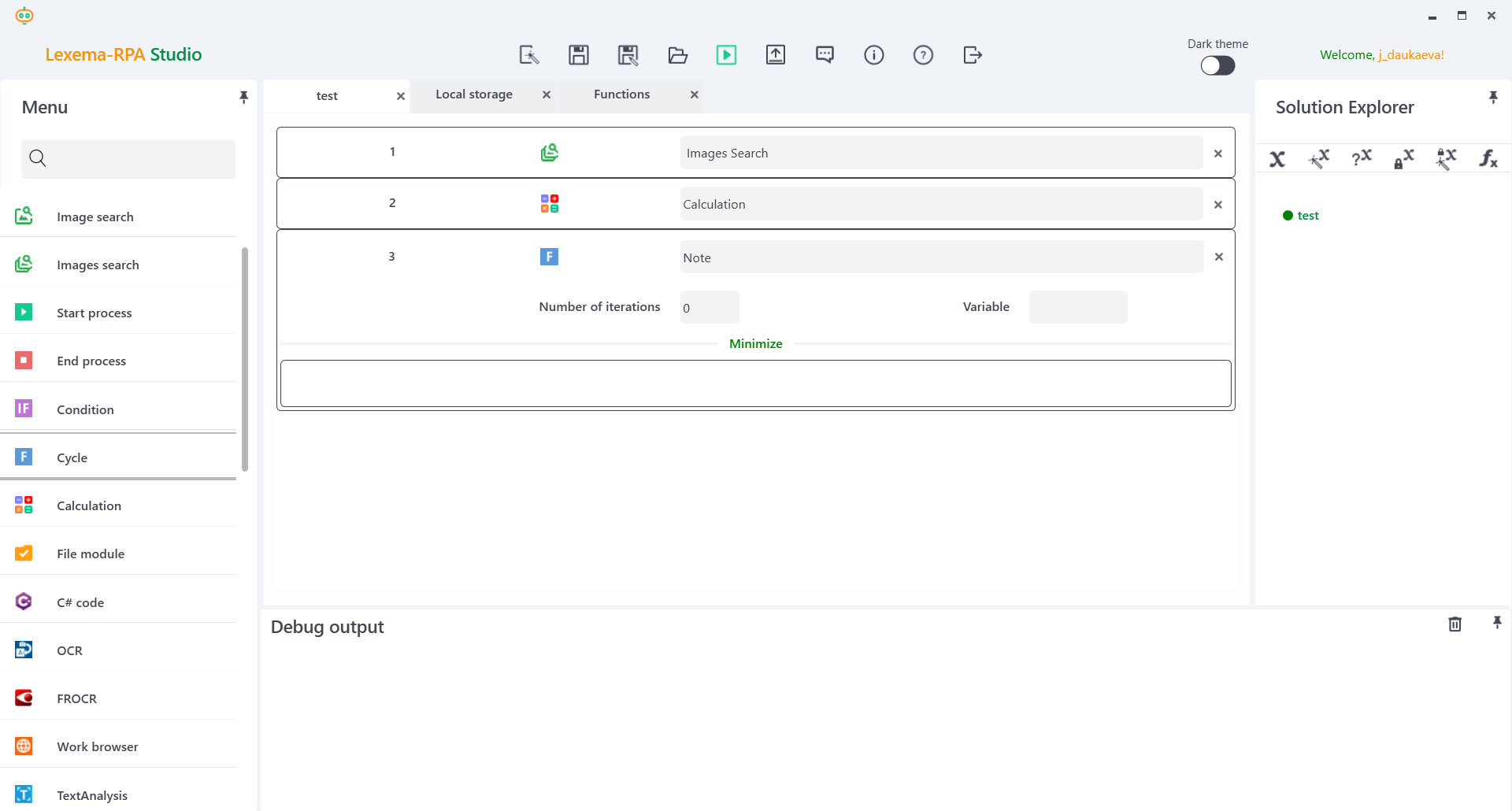The width and height of the screenshot is (1512, 811).
Task: Select Work browser menu item
Action: (x=118, y=746)
